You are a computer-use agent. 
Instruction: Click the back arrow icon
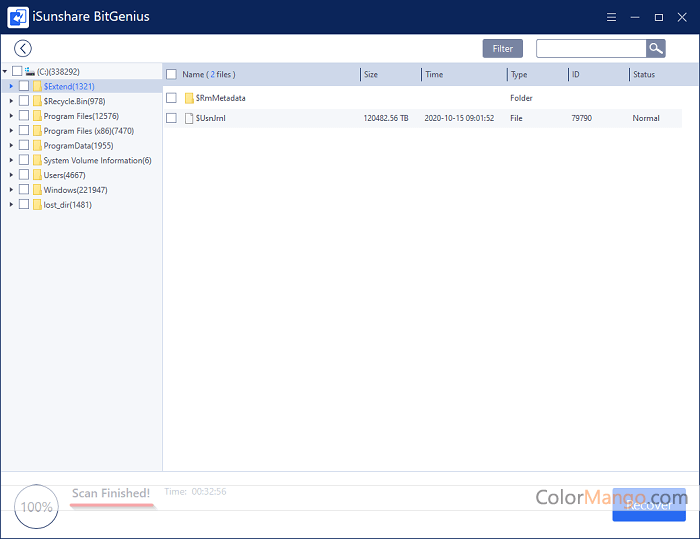(x=23, y=48)
